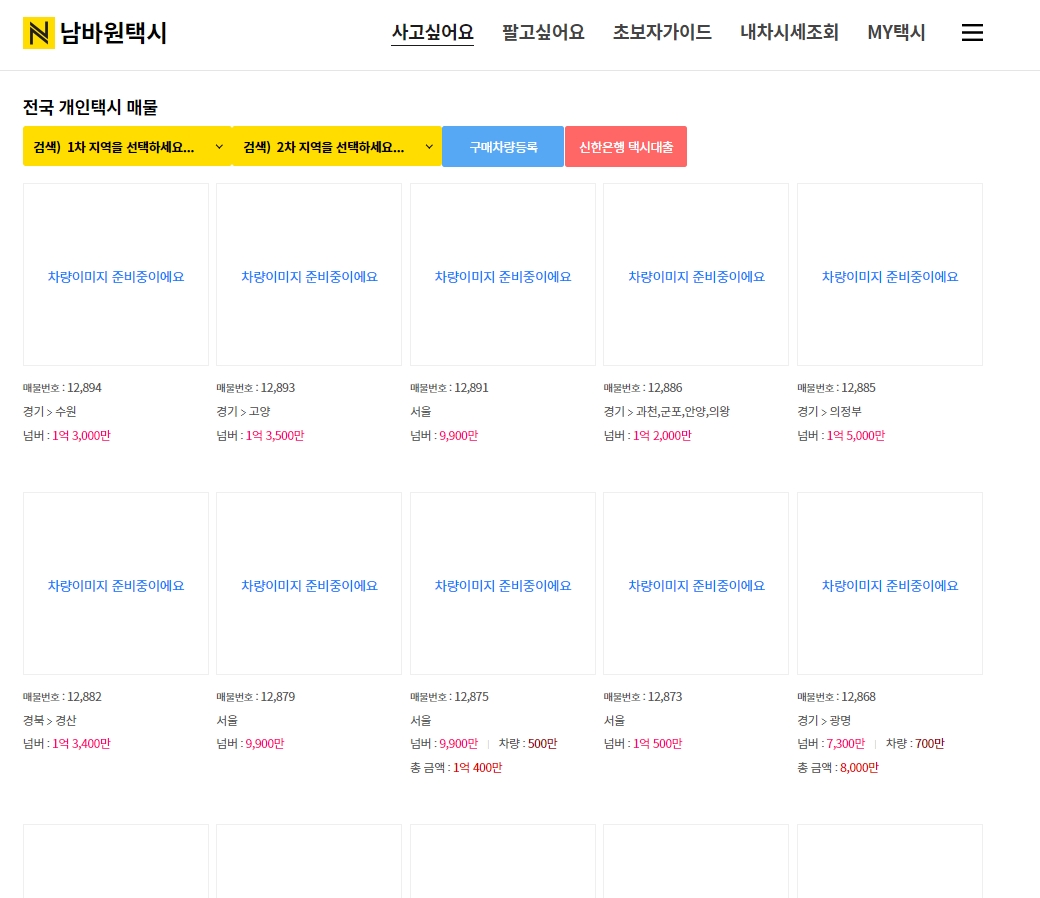Click the 구매차량등록 button

point(503,147)
